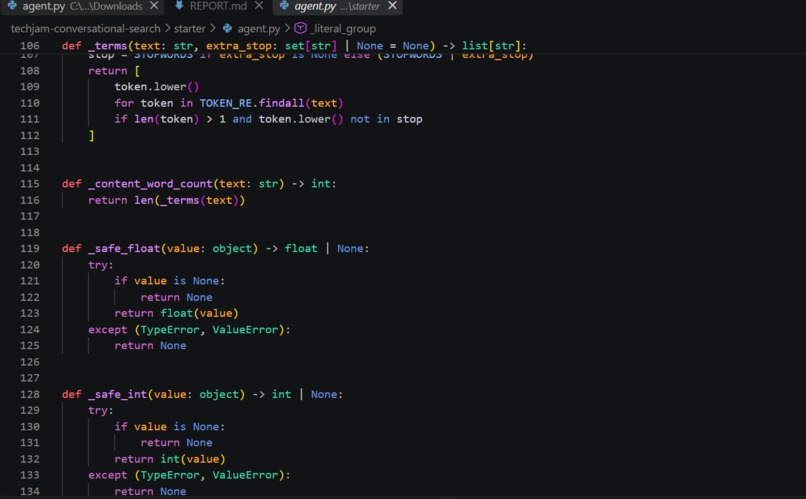Click 'int | None' return annotation
This screenshot has width=806, height=499.
(304, 394)
